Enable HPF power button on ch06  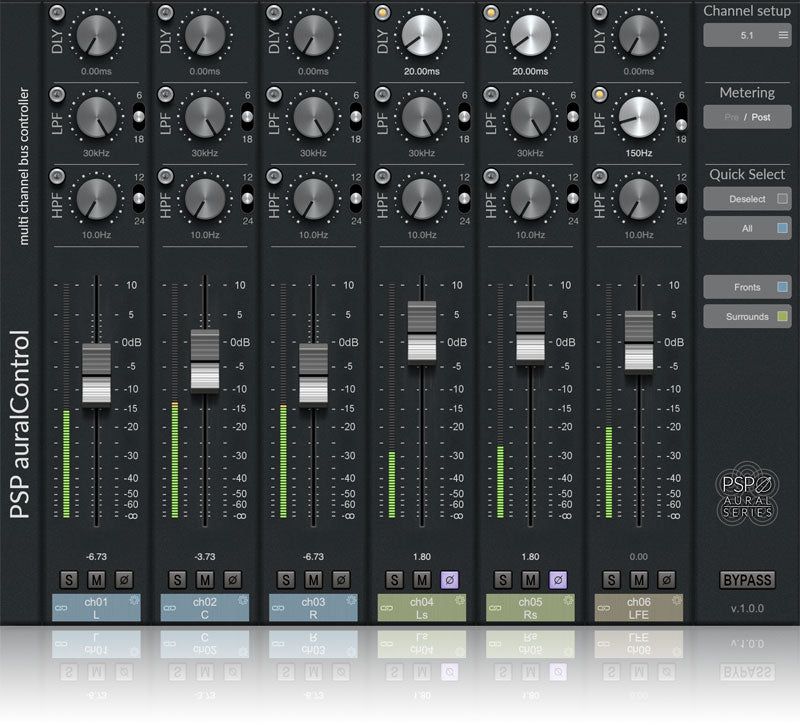tap(600, 176)
